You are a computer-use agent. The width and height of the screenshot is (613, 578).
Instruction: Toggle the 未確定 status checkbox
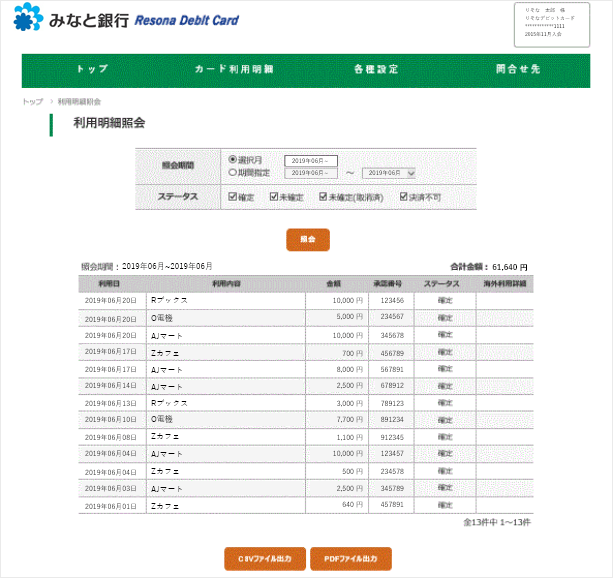coord(274,196)
